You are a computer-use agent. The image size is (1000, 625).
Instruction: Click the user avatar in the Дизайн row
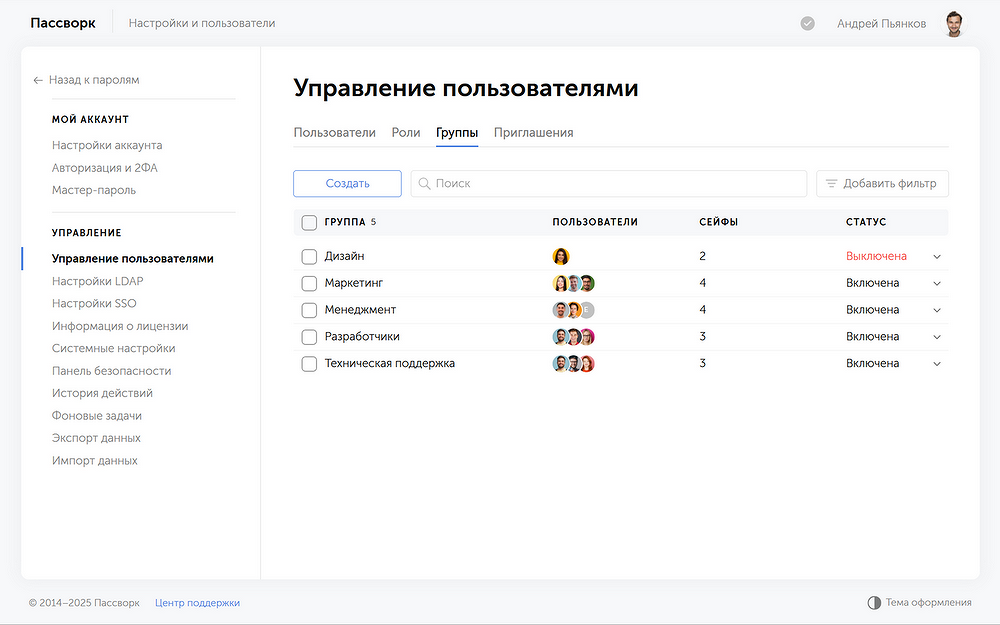561,256
